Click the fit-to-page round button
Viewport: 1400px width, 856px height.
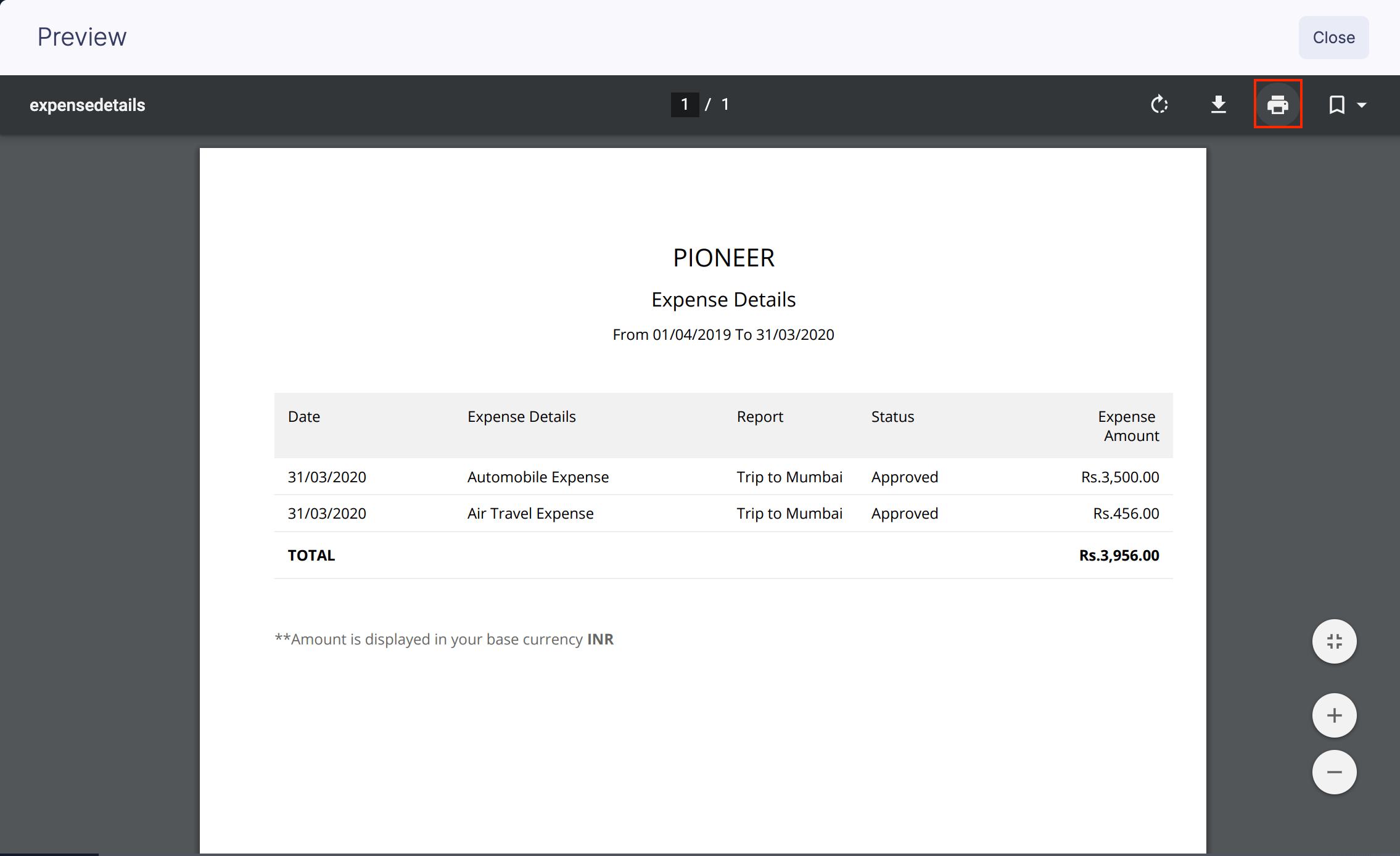(1334, 641)
